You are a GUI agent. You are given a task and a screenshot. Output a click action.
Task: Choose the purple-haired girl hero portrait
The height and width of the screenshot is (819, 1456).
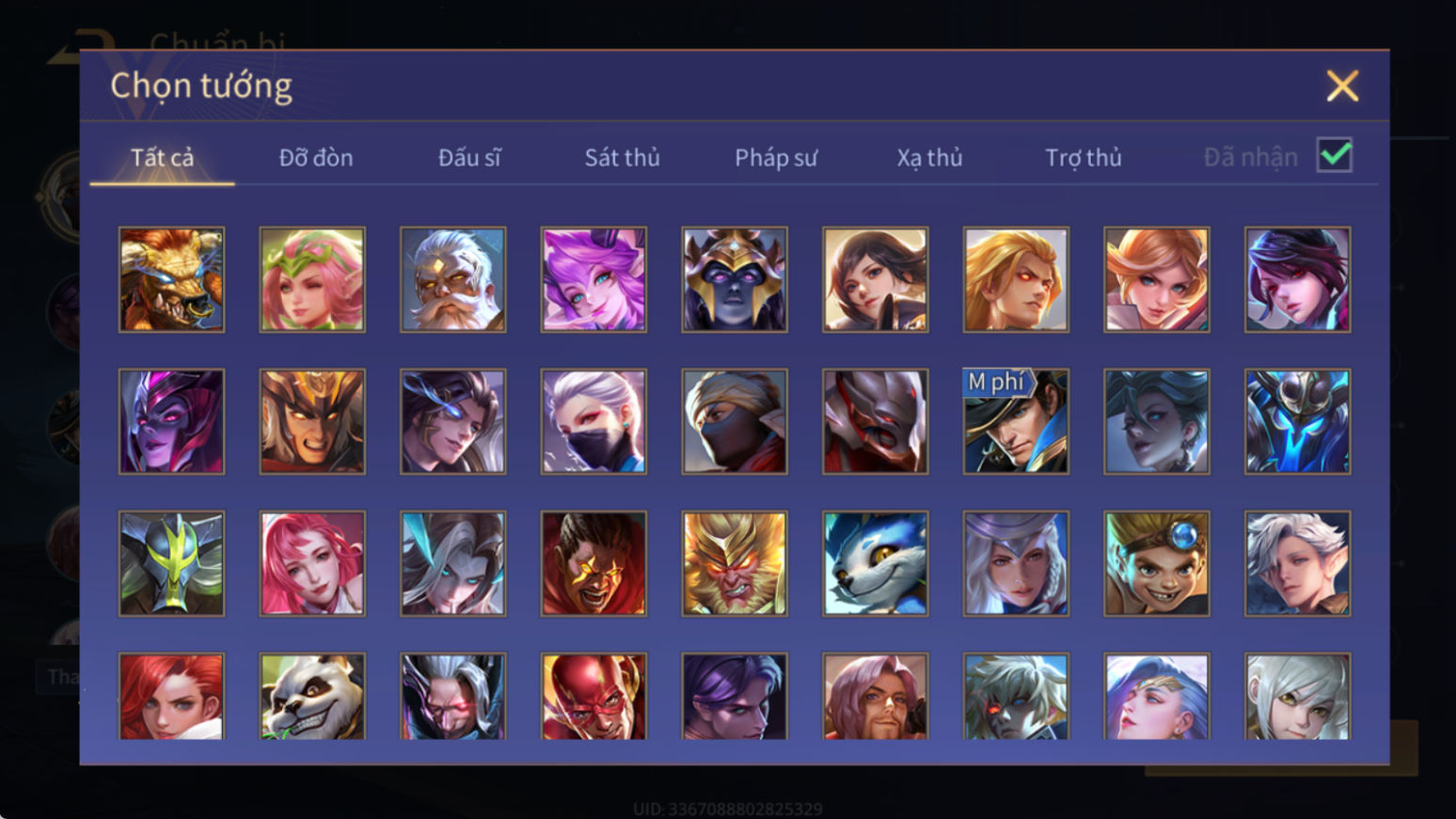click(593, 279)
